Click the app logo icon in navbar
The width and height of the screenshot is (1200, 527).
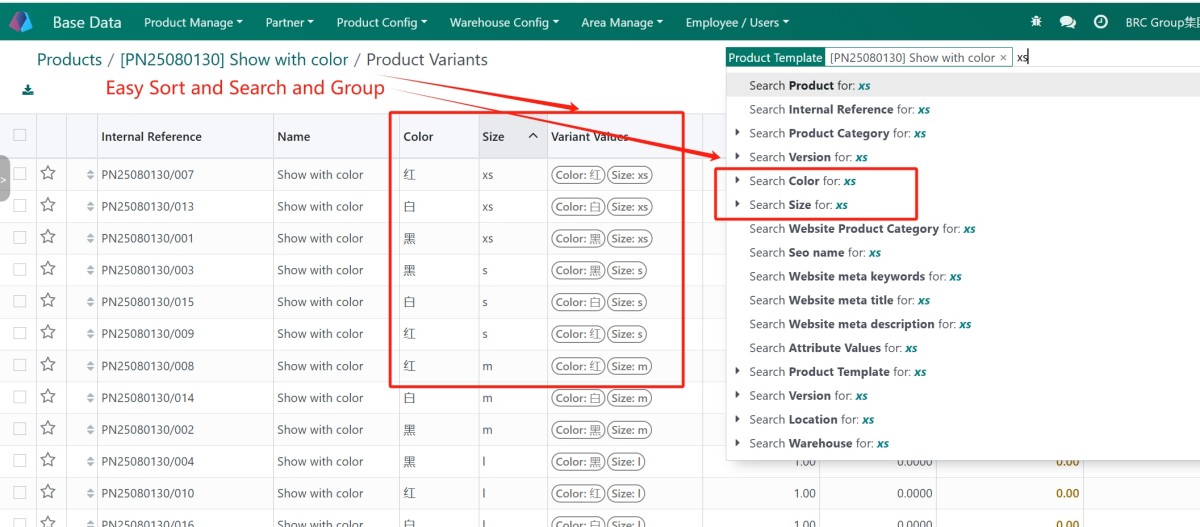tap(21, 21)
